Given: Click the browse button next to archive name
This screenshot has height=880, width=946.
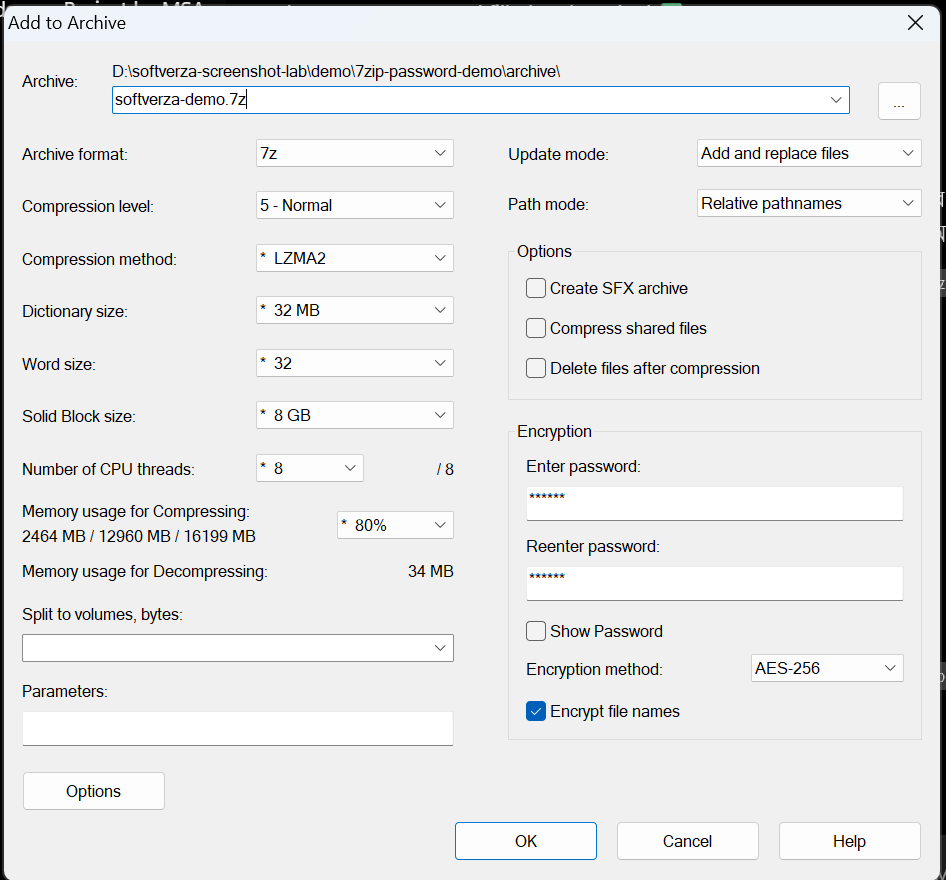Looking at the screenshot, I should pyautogui.click(x=899, y=101).
